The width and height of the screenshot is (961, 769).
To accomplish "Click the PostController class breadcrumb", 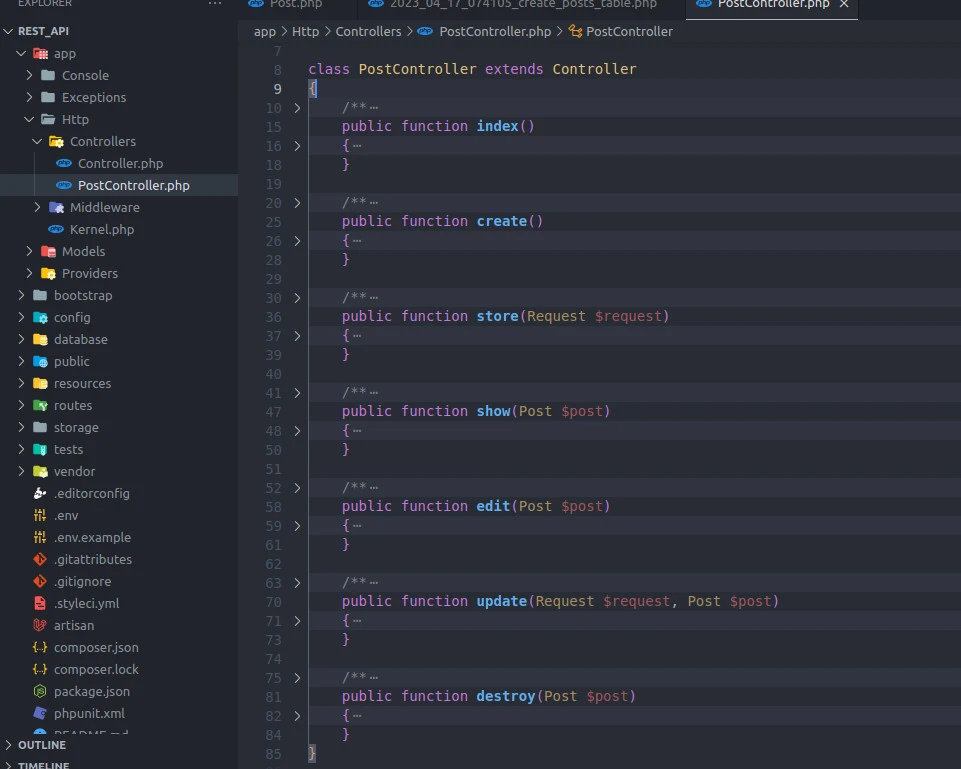I will 629,31.
